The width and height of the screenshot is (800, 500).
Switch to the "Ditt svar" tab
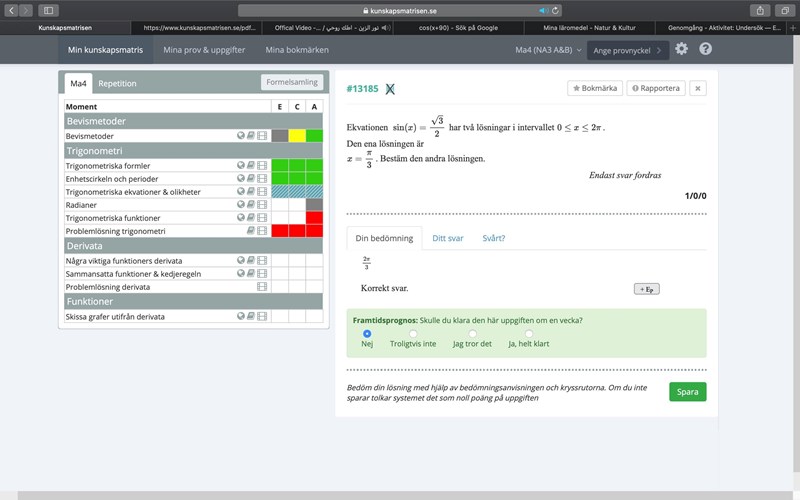pyautogui.click(x=447, y=238)
